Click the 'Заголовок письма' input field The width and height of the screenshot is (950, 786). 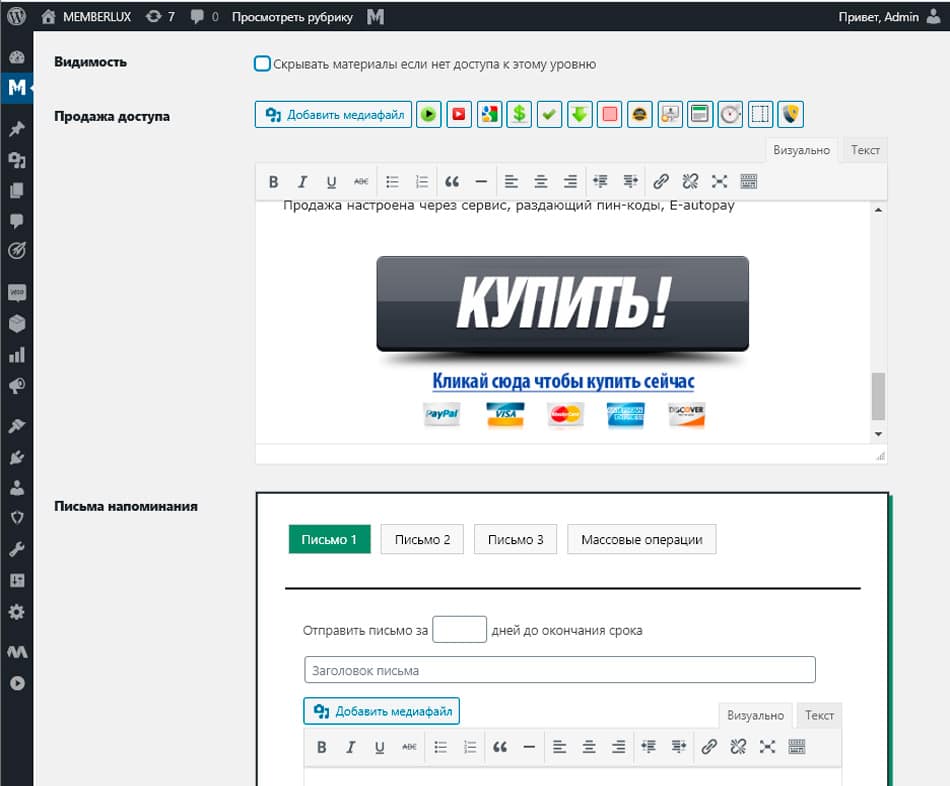[559, 670]
